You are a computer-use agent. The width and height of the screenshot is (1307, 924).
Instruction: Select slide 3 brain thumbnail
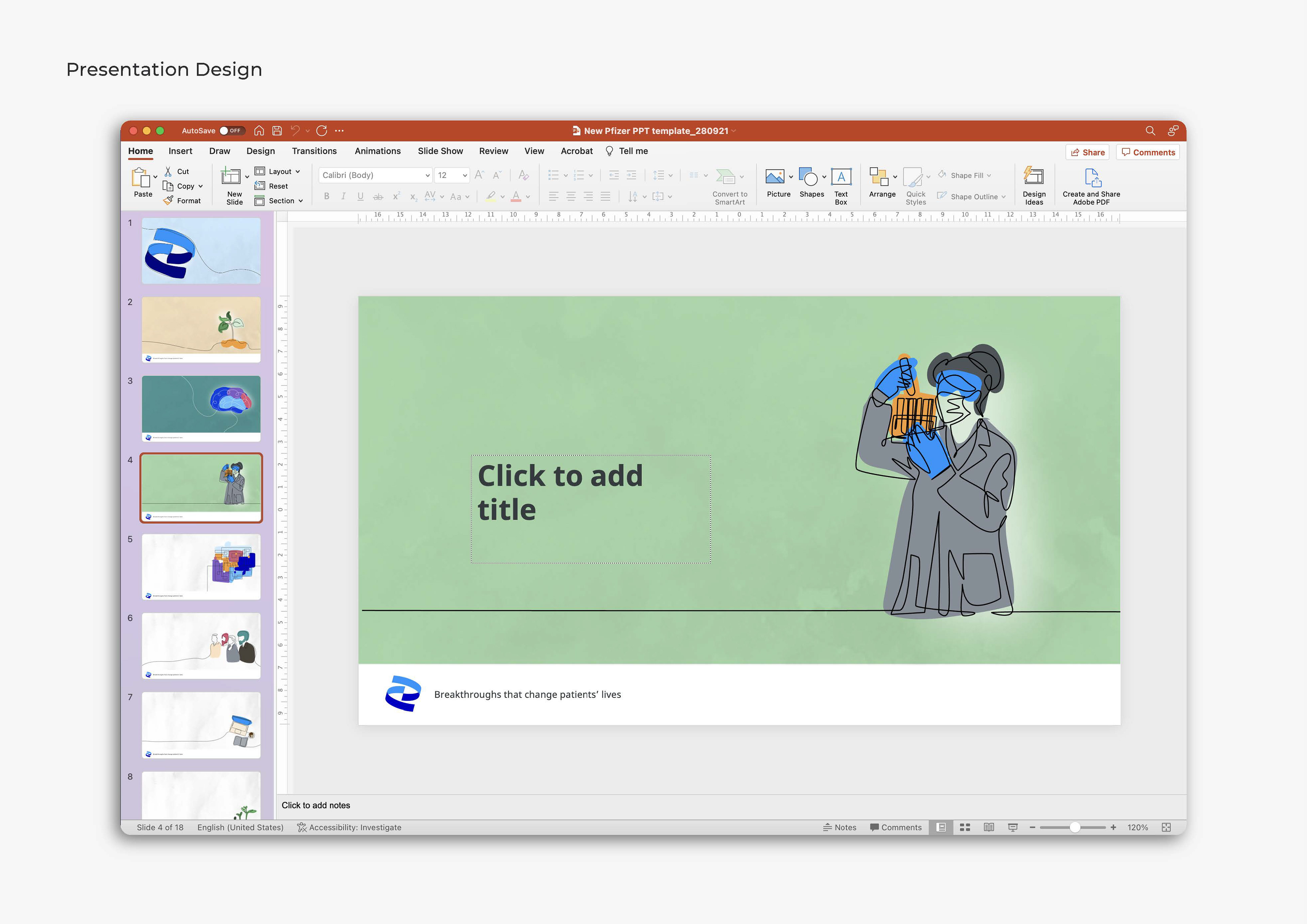201,408
